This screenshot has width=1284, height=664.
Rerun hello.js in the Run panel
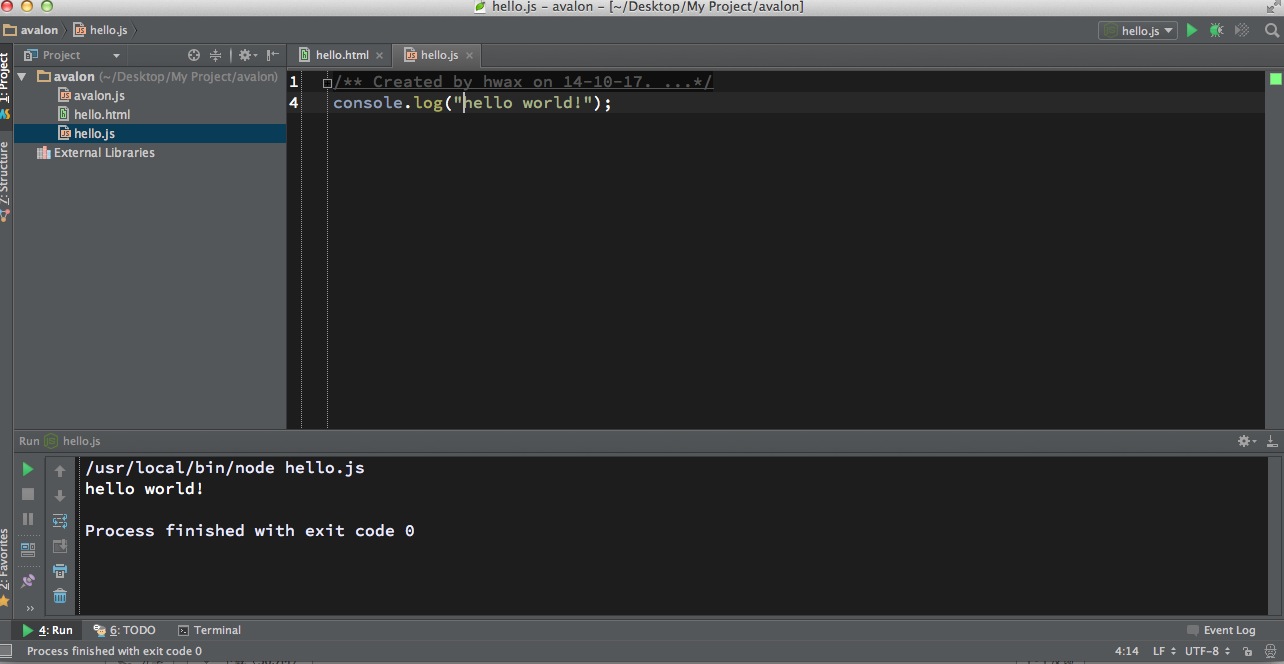(27, 468)
